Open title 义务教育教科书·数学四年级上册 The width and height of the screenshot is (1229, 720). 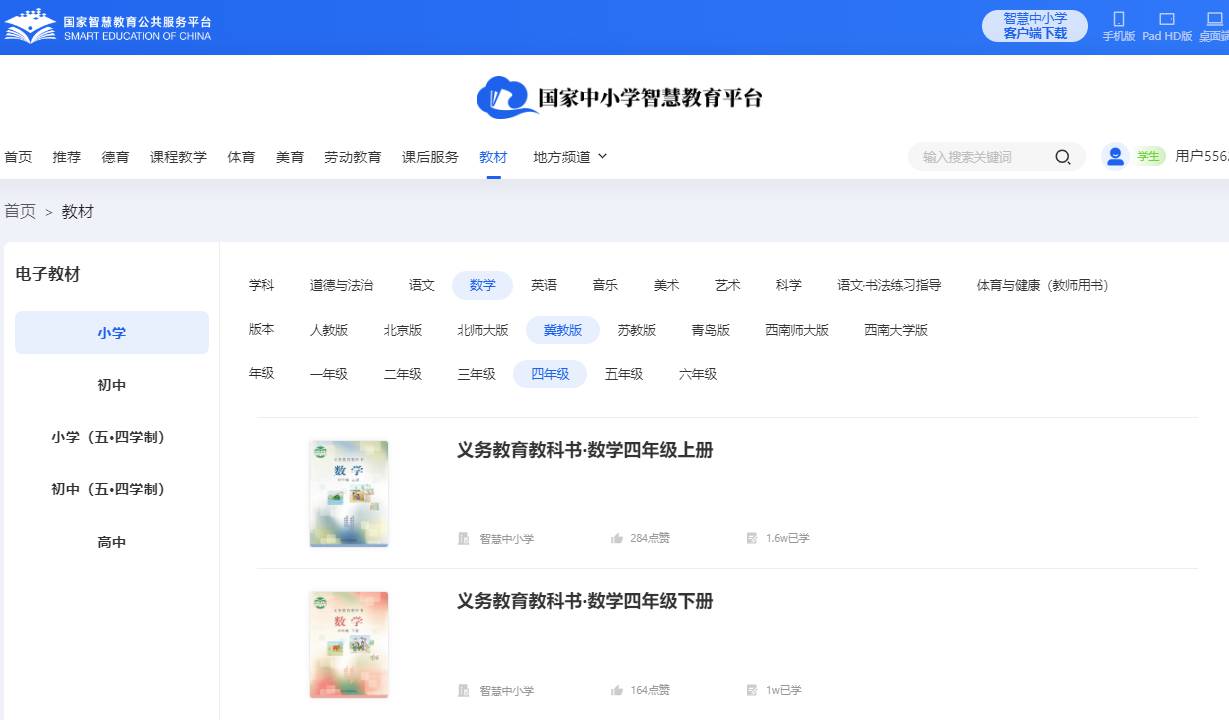pyautogui.click(x=585, y=450)
